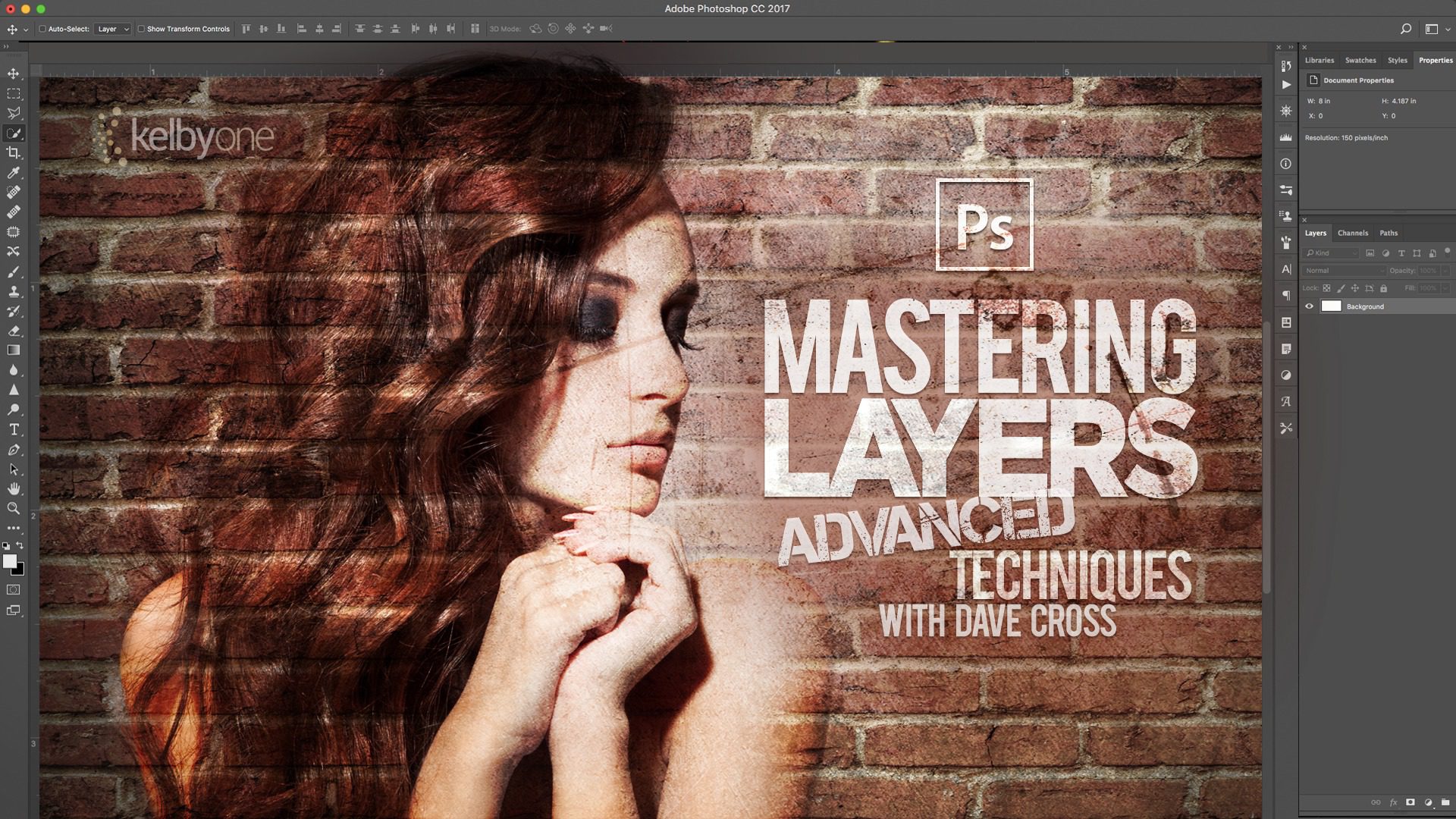Hide the Background layer with eye icon
The height and width of the screenshot is (819, 1456).
(1310, 306)
